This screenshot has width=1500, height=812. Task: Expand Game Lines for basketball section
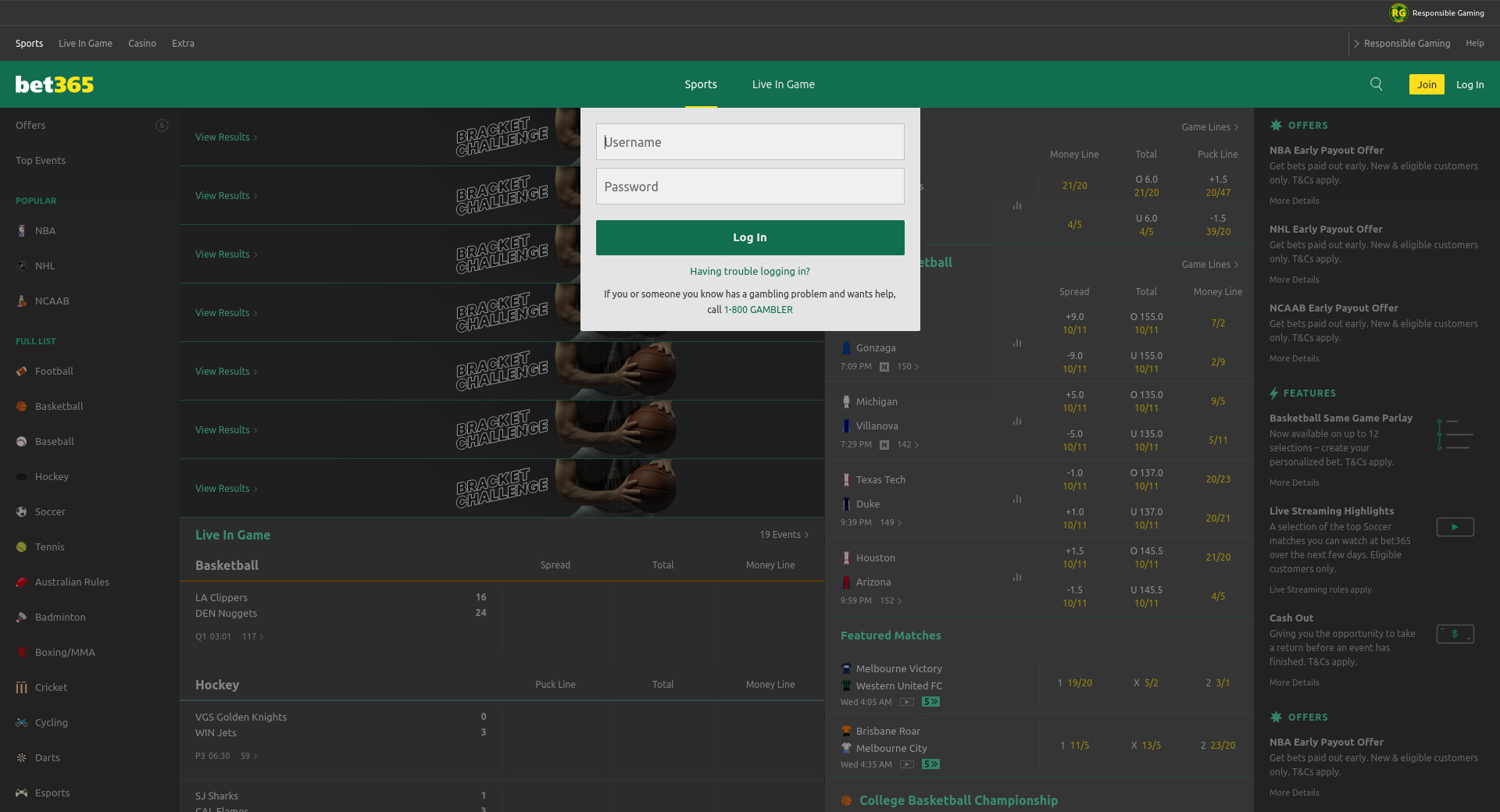click(1209, 265)
